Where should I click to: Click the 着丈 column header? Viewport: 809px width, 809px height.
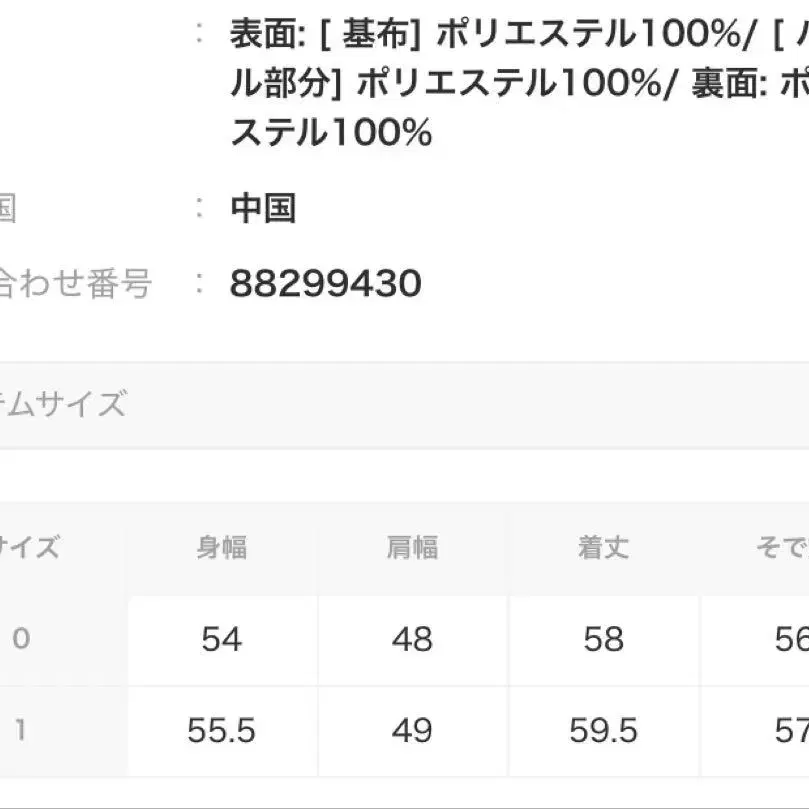tap(603, 548)
